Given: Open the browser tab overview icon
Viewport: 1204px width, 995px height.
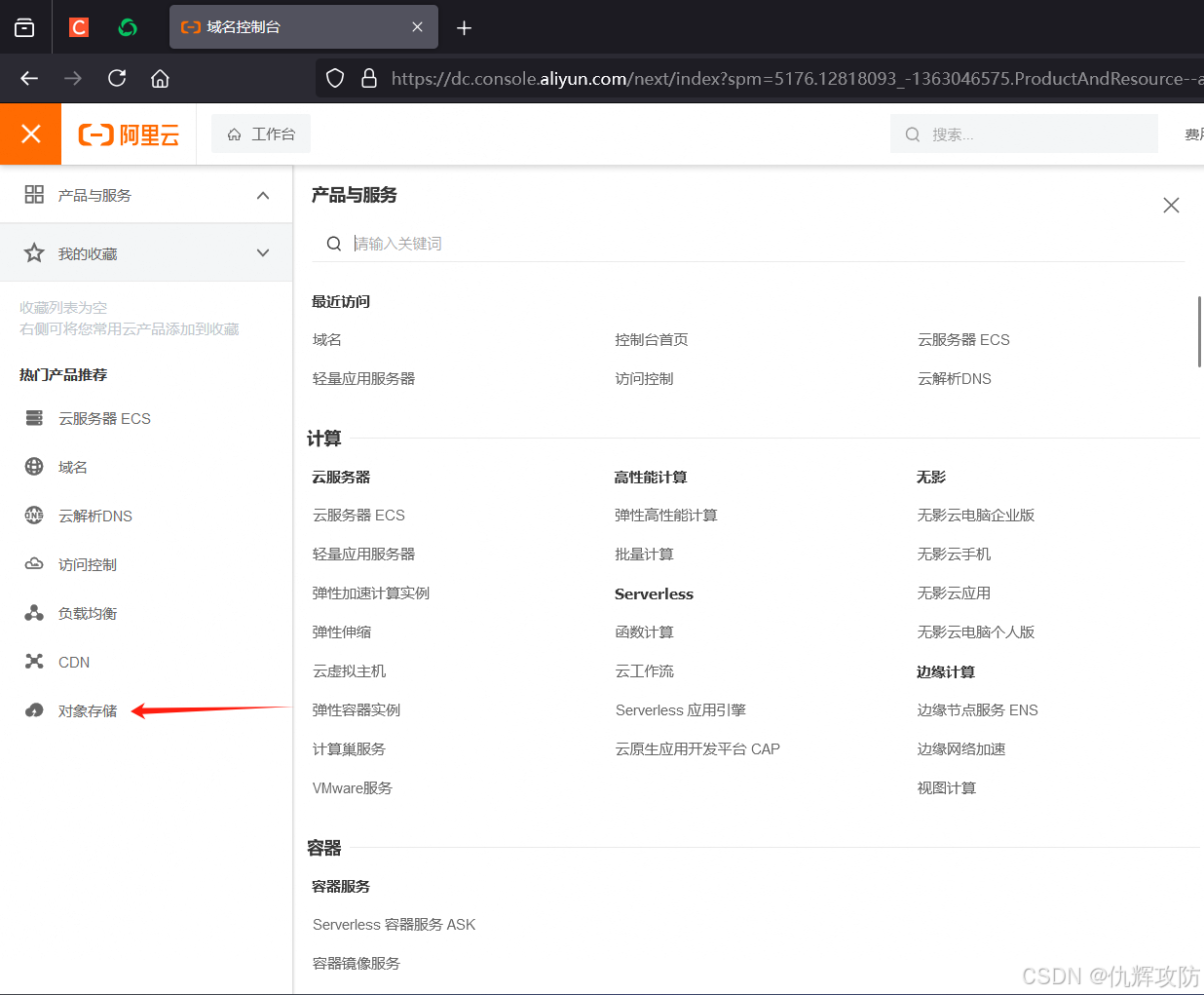Looking at the screenshot, I should point(24,27).
